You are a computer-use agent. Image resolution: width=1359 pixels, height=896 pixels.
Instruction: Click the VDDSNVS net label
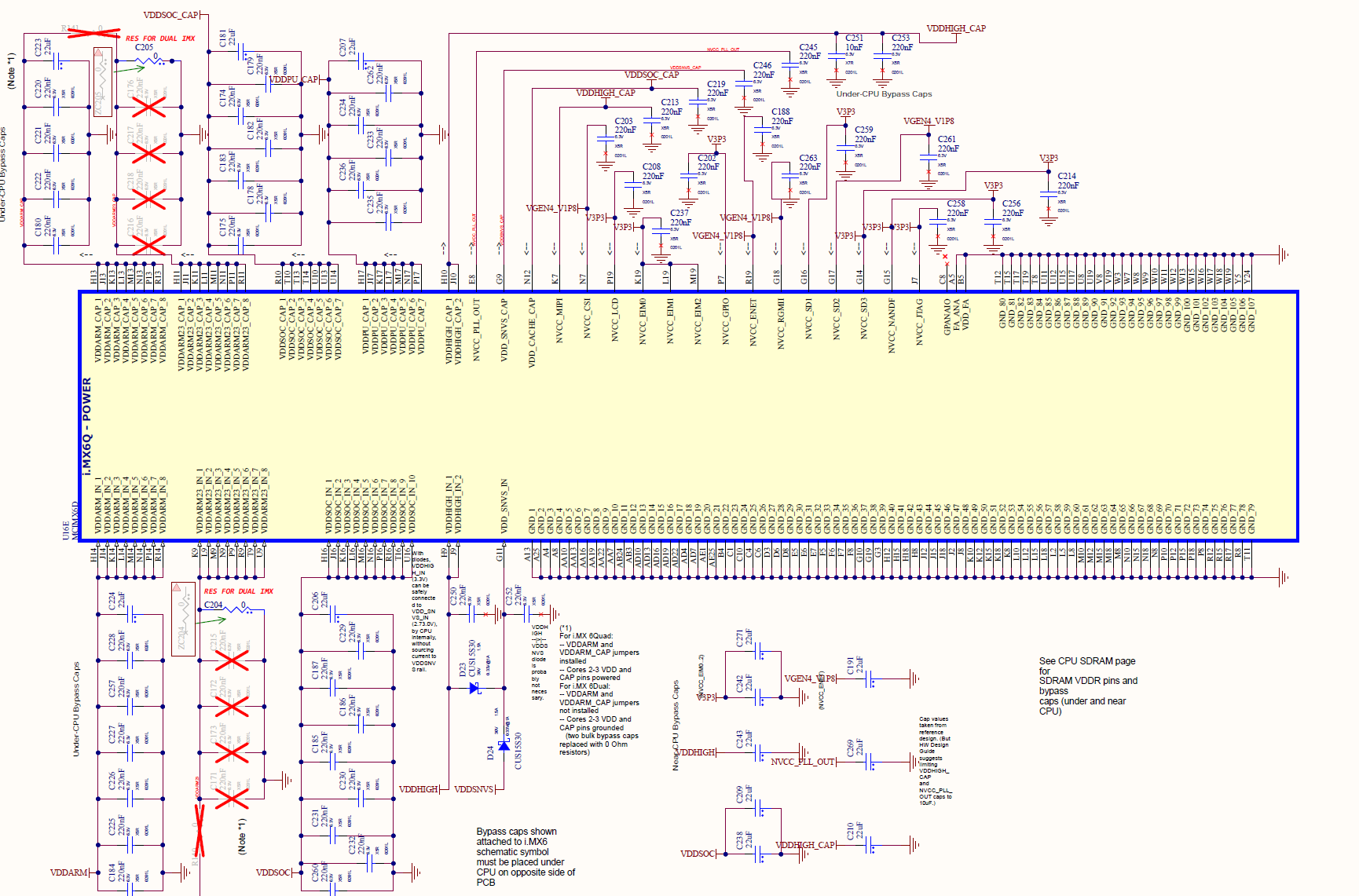(x=474, y=789)
